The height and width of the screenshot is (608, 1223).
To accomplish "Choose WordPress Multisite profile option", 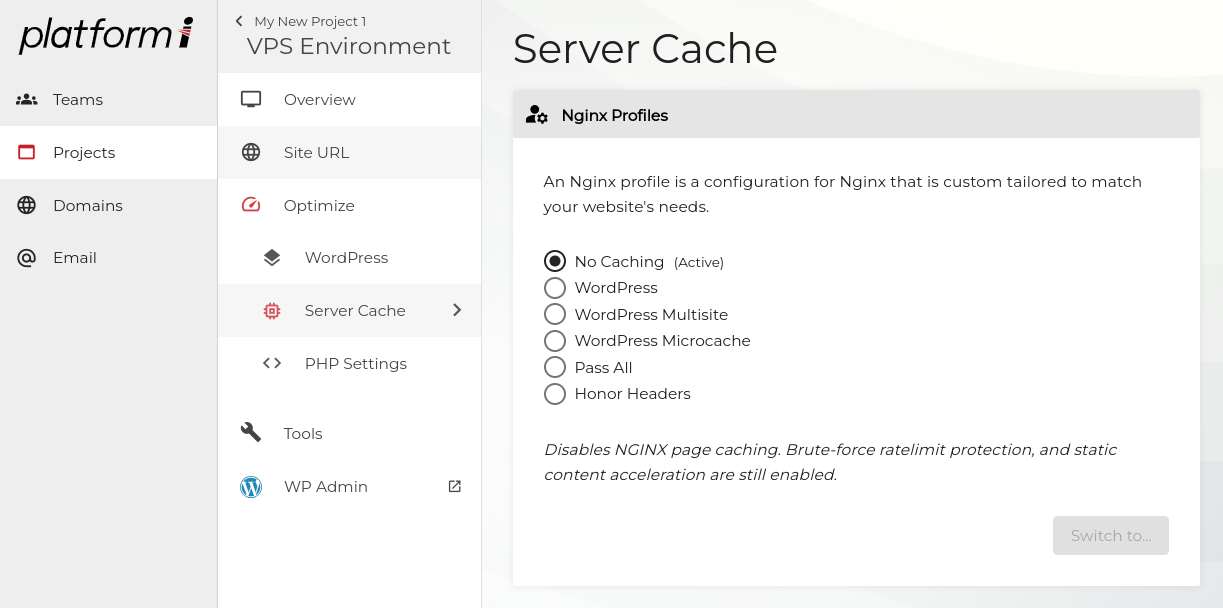I will [555, 314].
